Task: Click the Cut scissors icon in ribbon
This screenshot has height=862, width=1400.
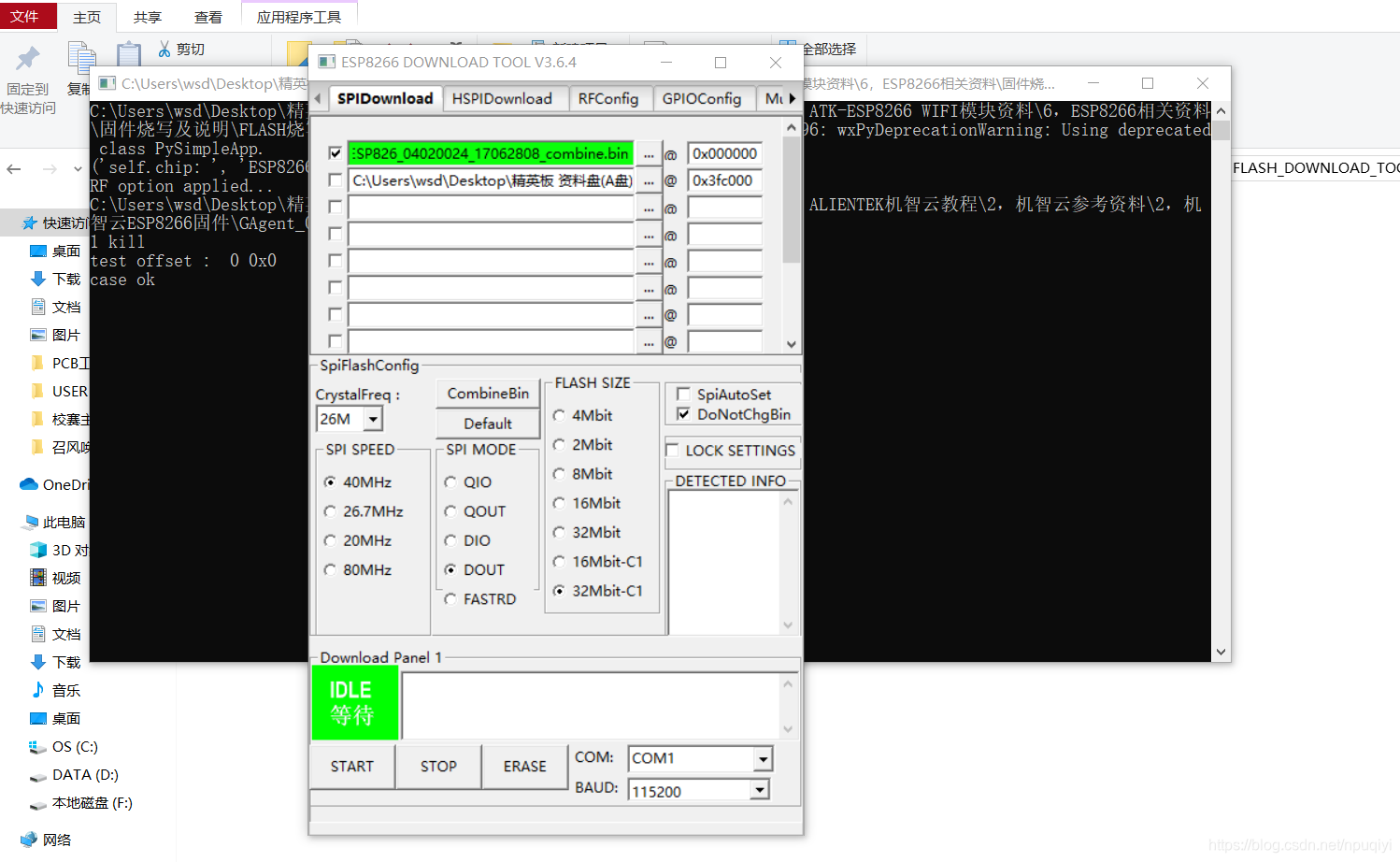Action: (164, 49)
